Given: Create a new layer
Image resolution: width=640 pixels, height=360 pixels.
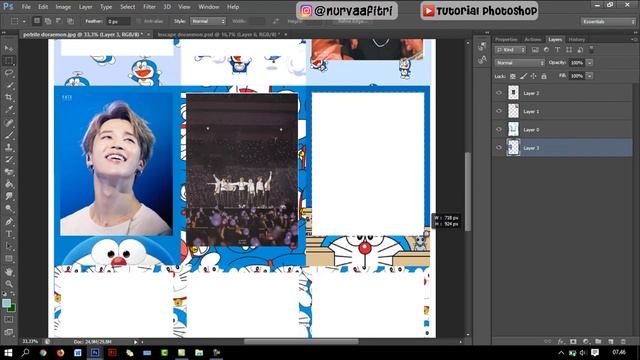Looking at the screenshot, I should click(611, 341).
